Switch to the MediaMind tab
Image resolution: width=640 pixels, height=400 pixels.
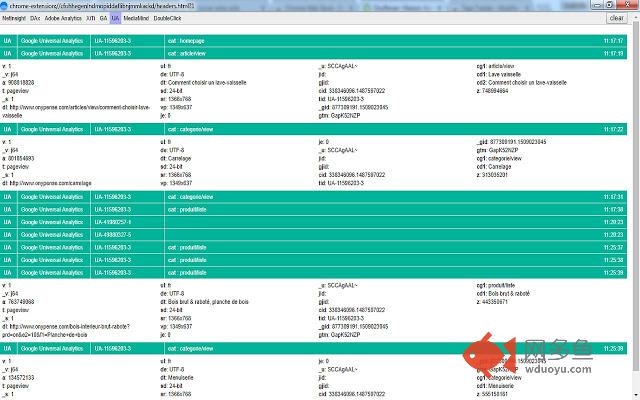coord(136,18)
